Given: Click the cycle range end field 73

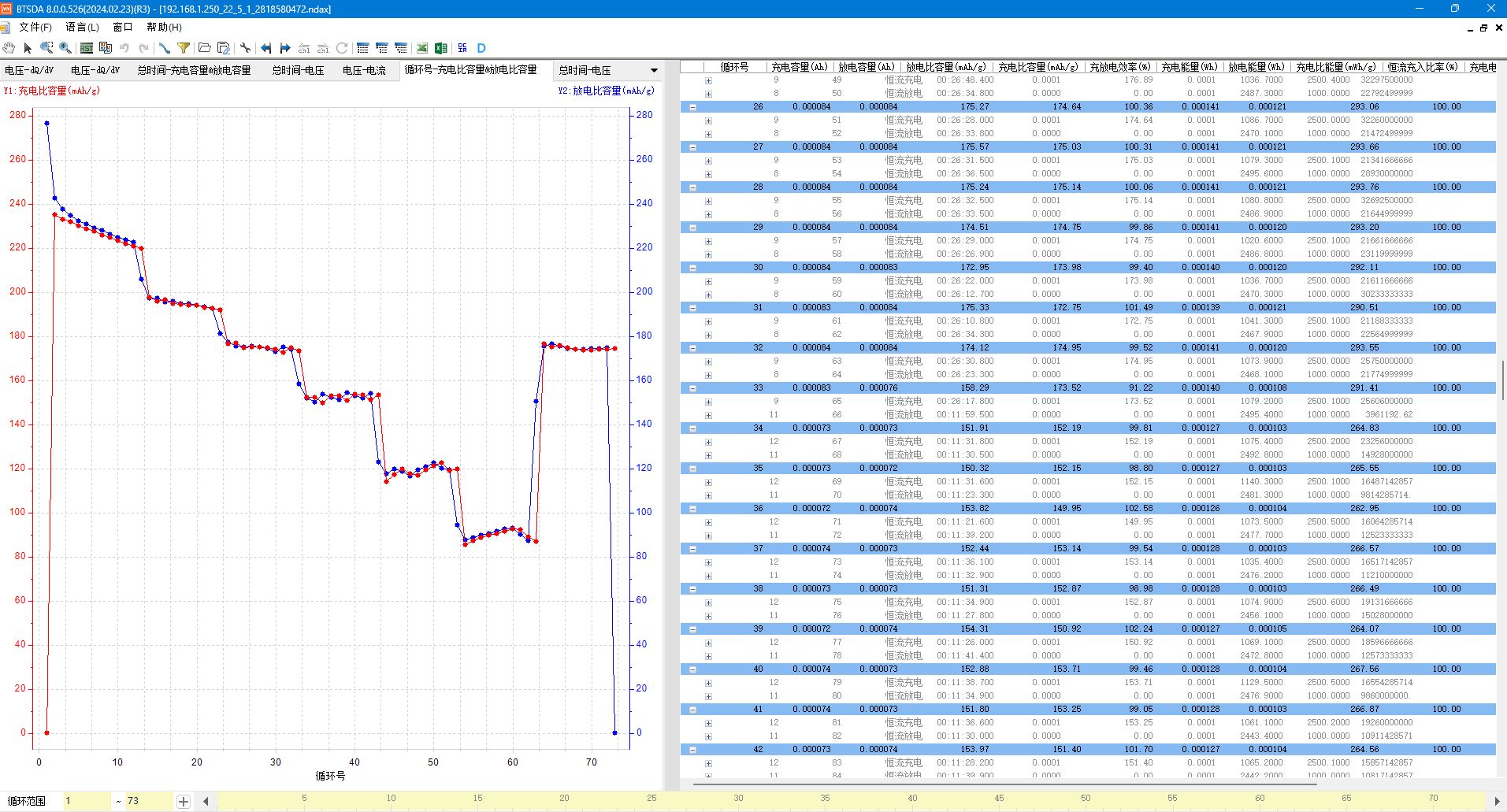Looking at the screenshot, I should click(148, 801).
